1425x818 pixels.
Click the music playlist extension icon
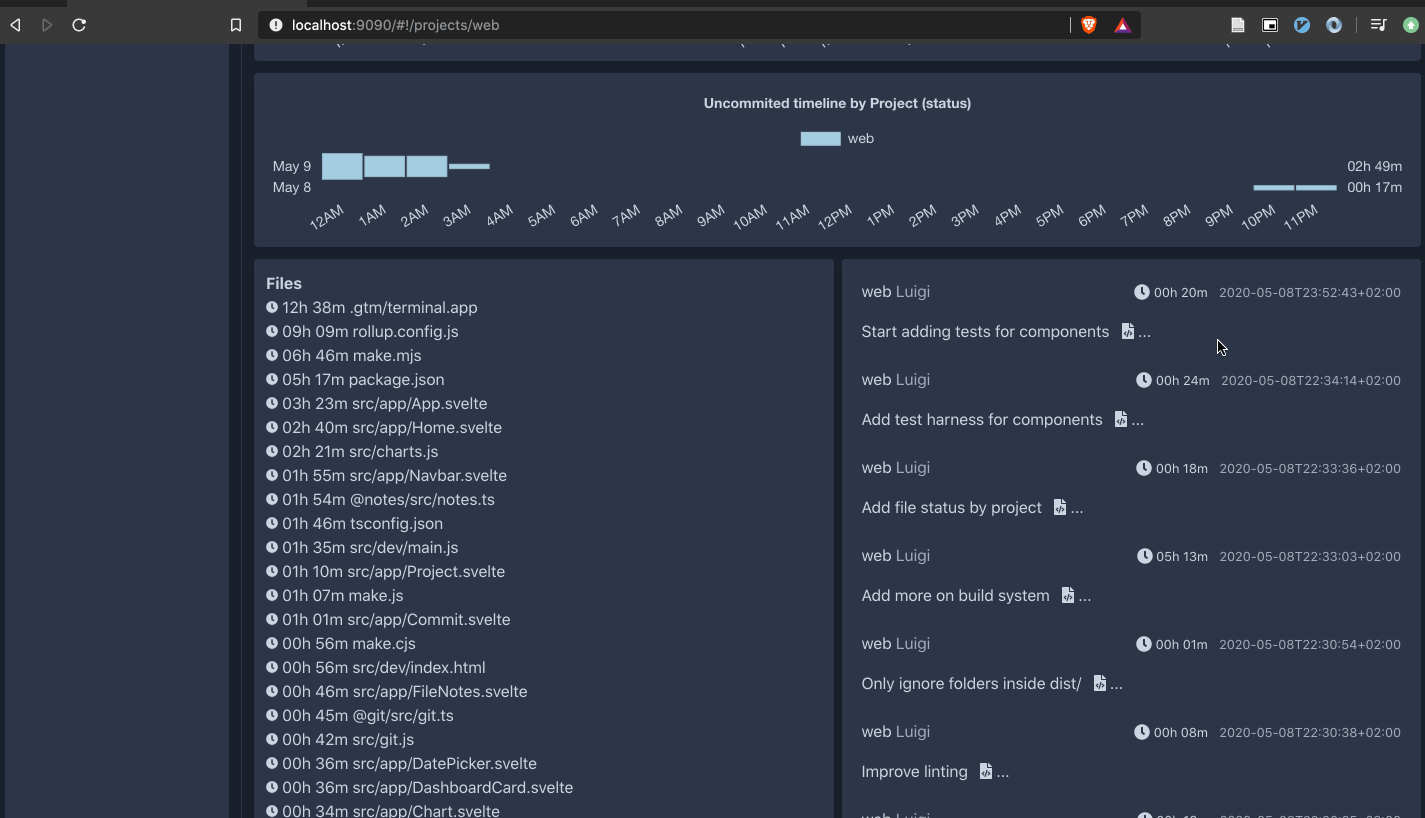coord(1377,24)
